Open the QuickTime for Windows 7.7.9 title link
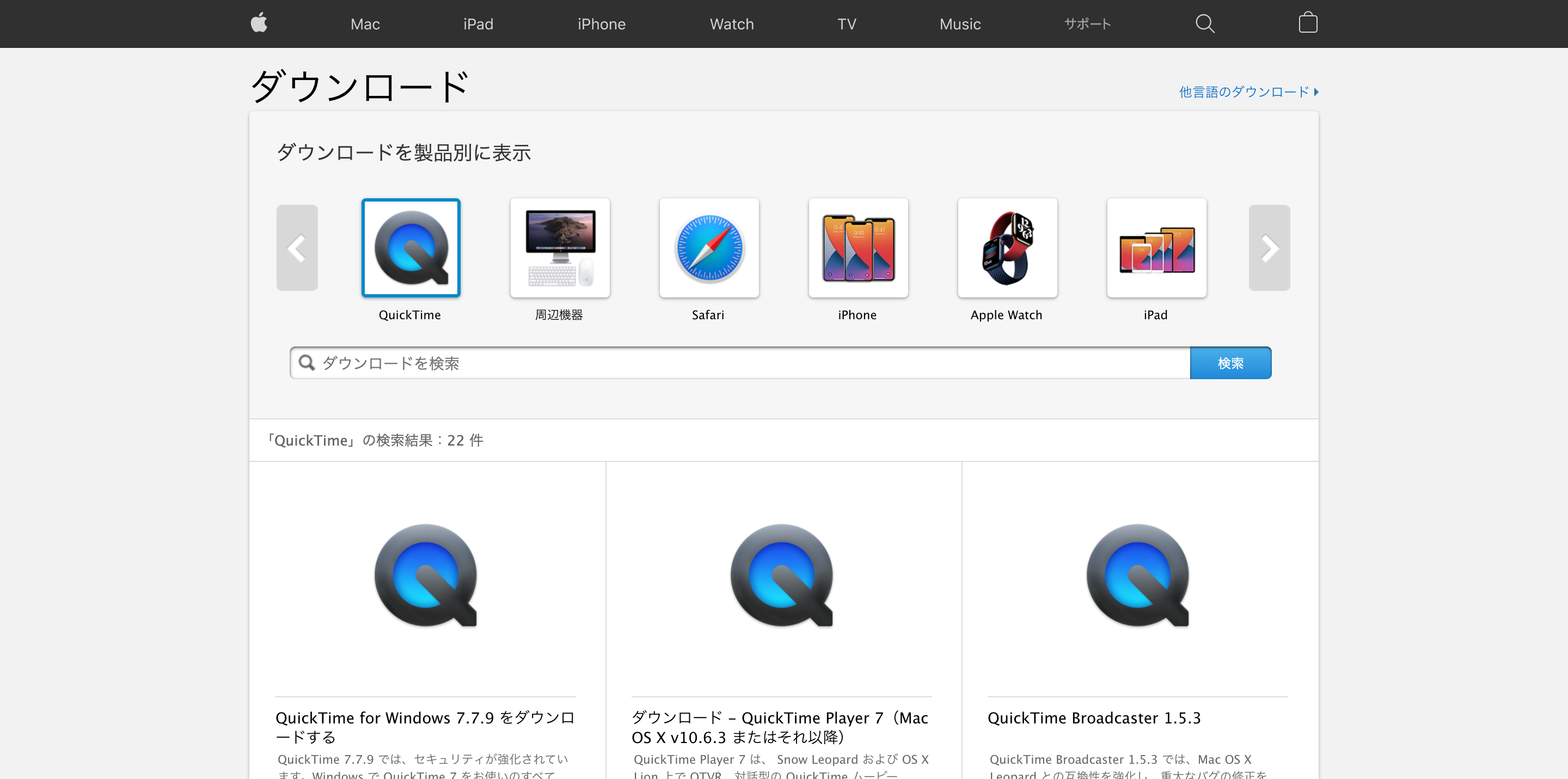 (x=425, y=727)
